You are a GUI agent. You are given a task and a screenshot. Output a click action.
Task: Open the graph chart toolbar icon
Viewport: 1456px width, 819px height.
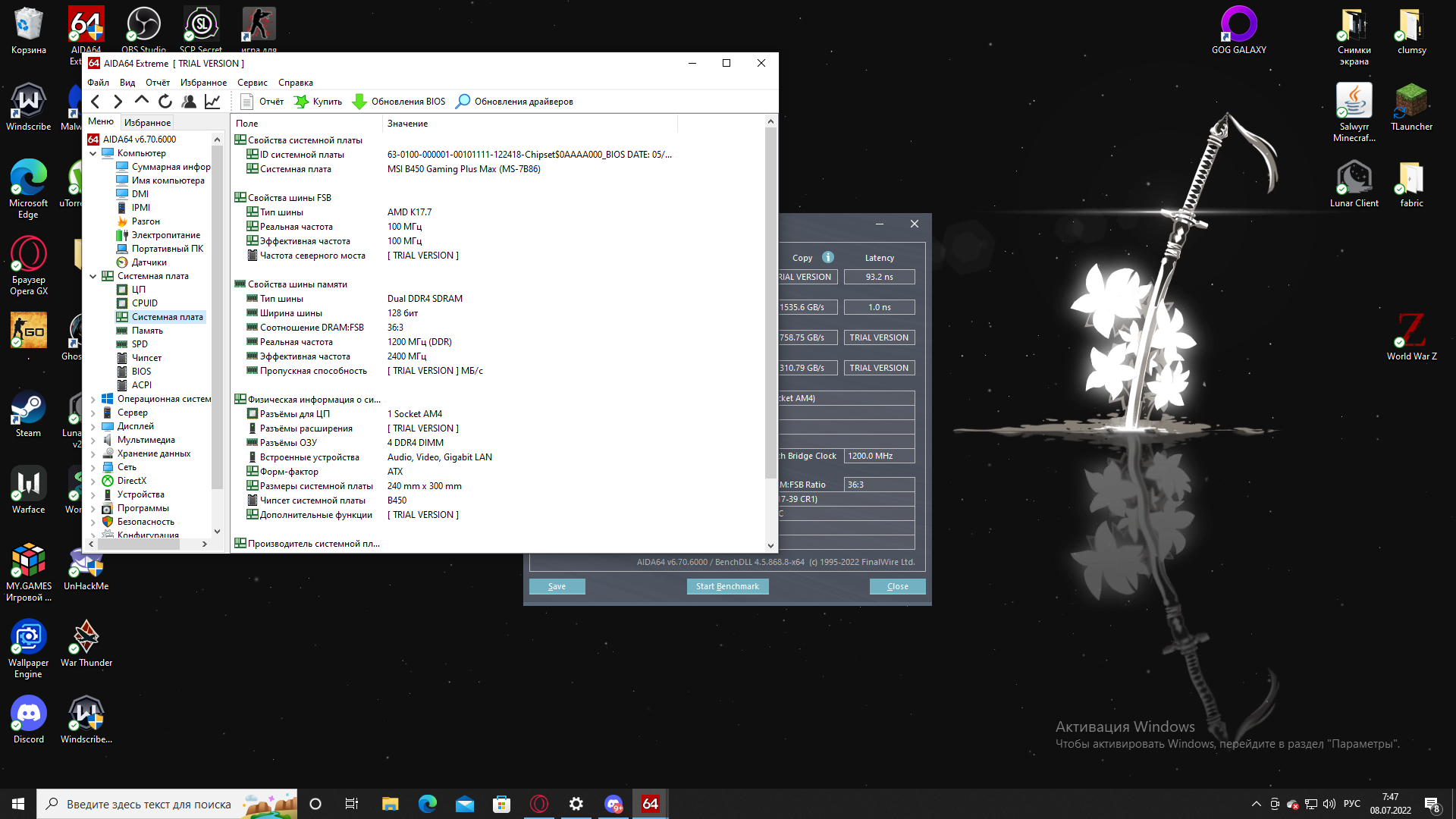pos(212,102)
